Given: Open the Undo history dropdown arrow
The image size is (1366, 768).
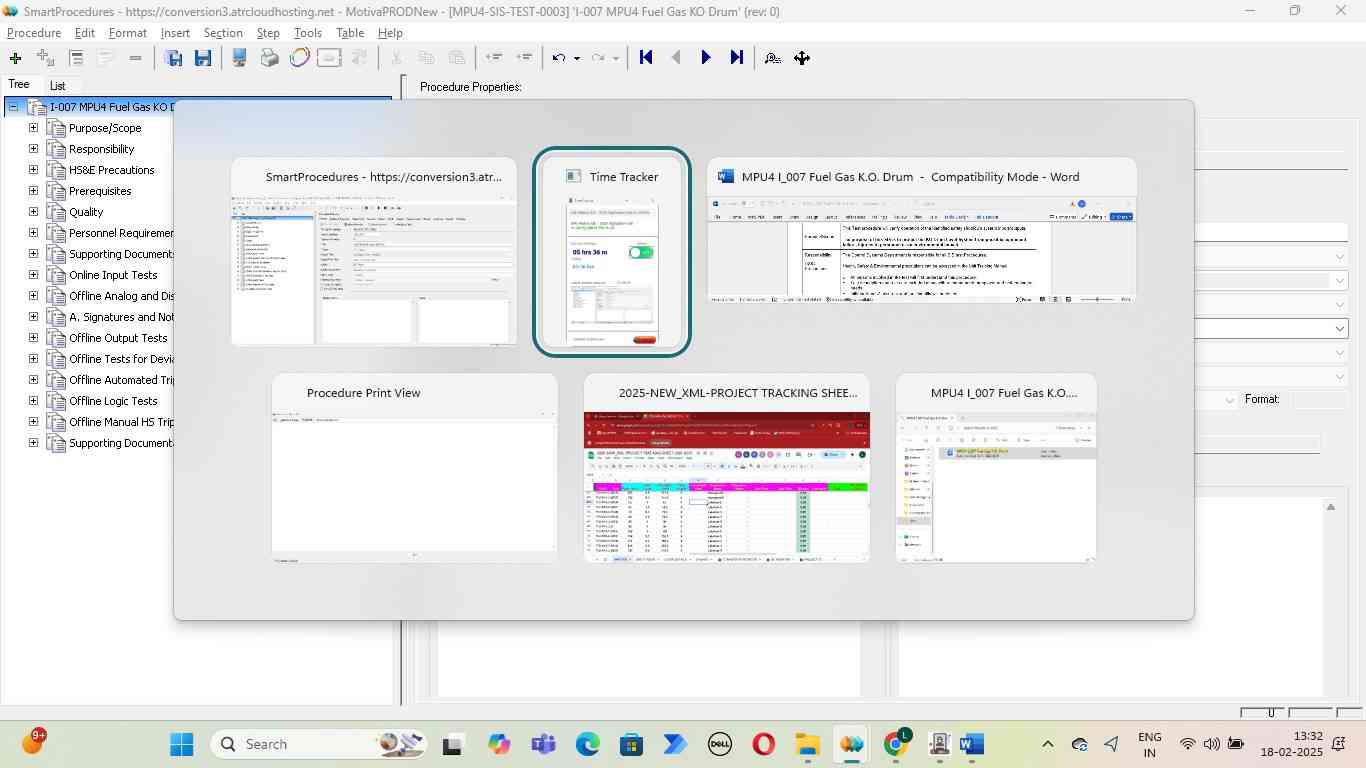Looking at the screenshot, I should click(577, 58).
